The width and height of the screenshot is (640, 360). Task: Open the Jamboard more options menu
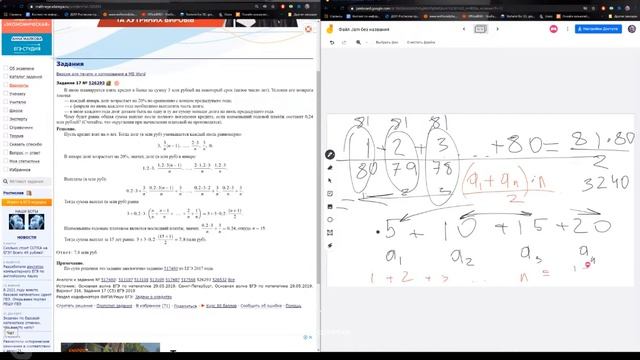[x=567, y=29]
